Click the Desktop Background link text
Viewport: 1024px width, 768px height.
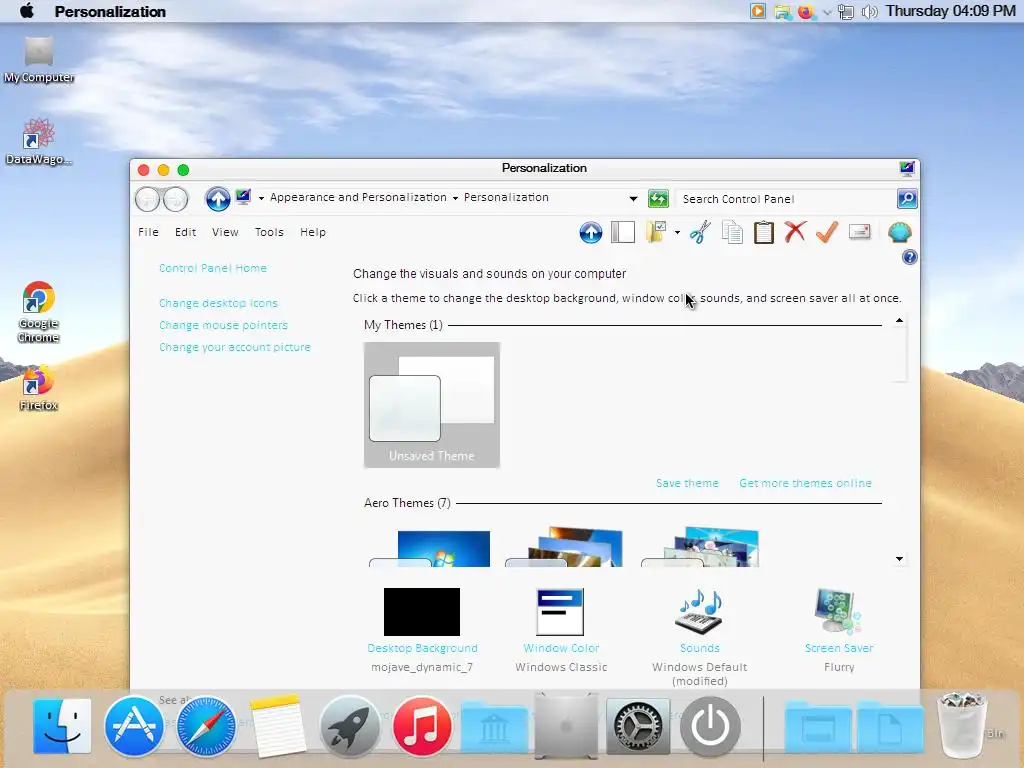[423, 648]
